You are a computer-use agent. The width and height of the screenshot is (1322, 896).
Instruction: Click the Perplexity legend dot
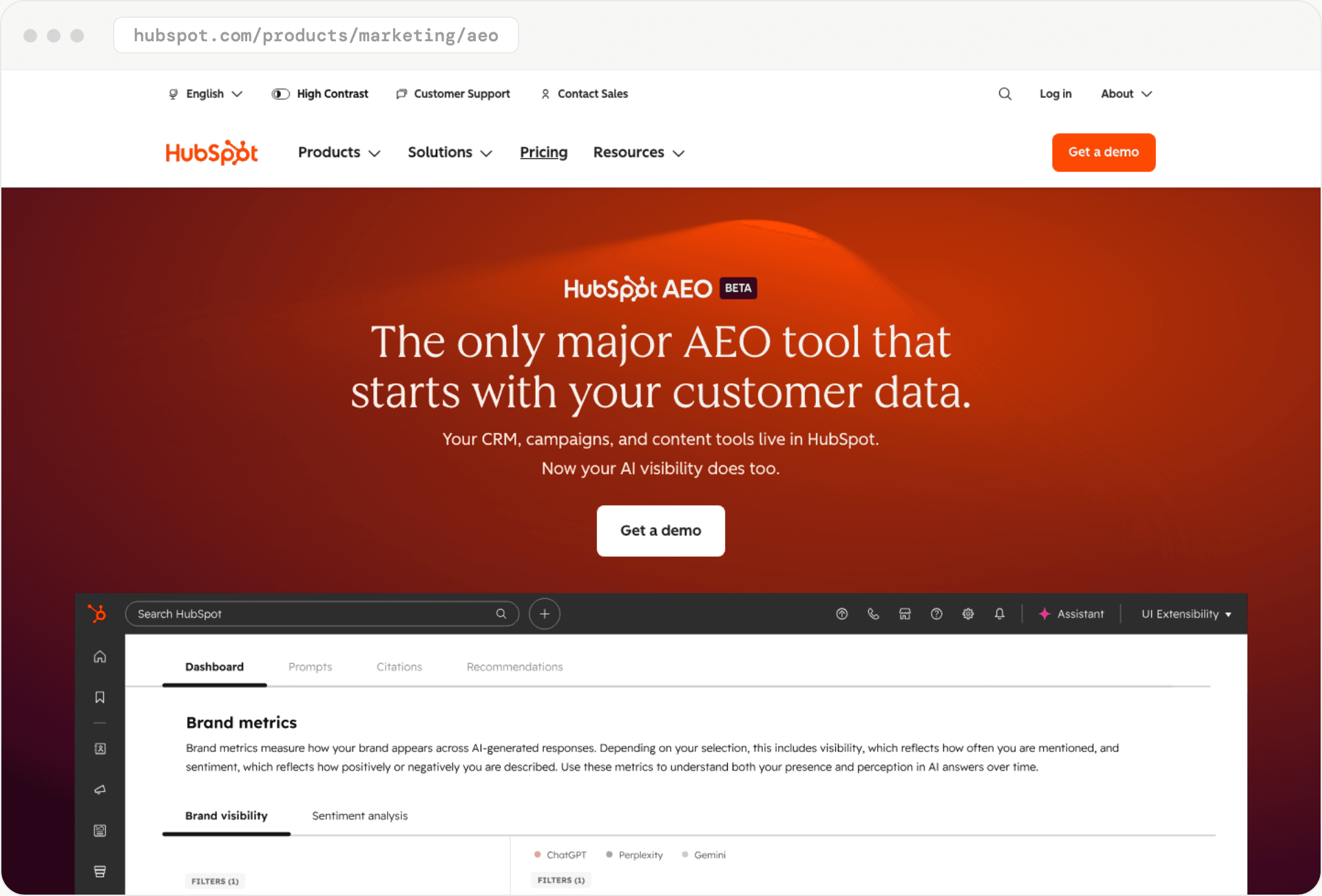[609, 855]
